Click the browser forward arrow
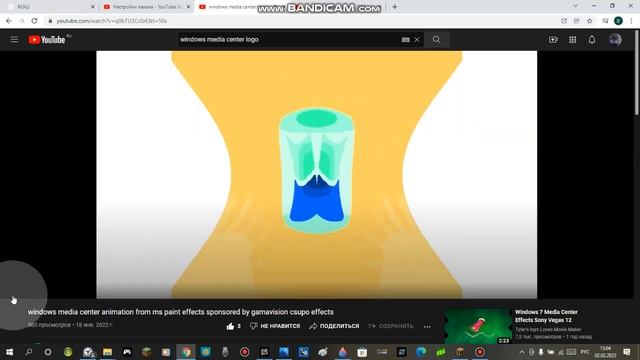 pyautogui.click(x=22, y=21)
